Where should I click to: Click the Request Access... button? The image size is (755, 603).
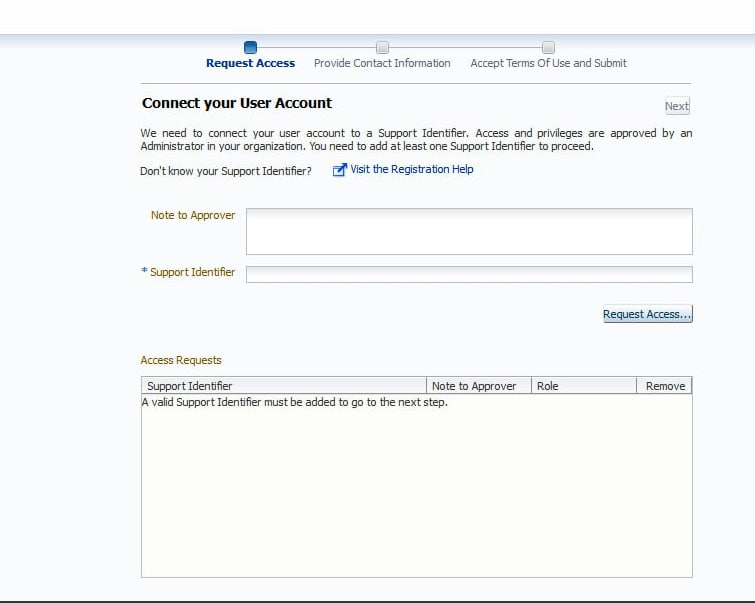647,314
